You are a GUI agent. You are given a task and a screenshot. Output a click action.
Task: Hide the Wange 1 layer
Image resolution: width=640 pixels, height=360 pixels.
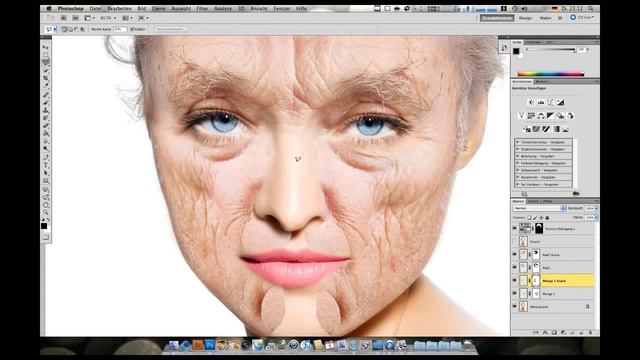(x=515, y=293)
